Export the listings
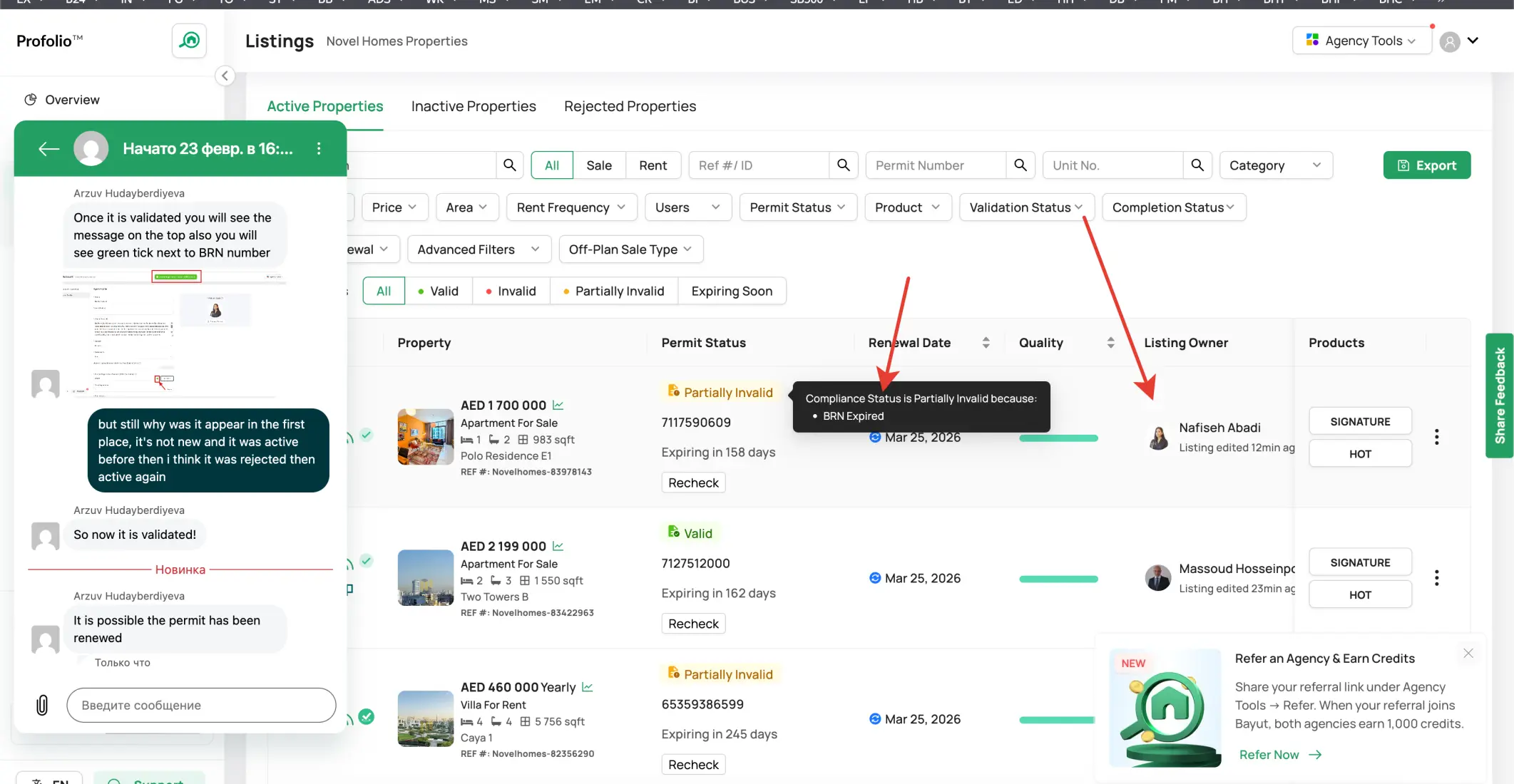Screen dimensions: 1514x784 coord(1427,165)
